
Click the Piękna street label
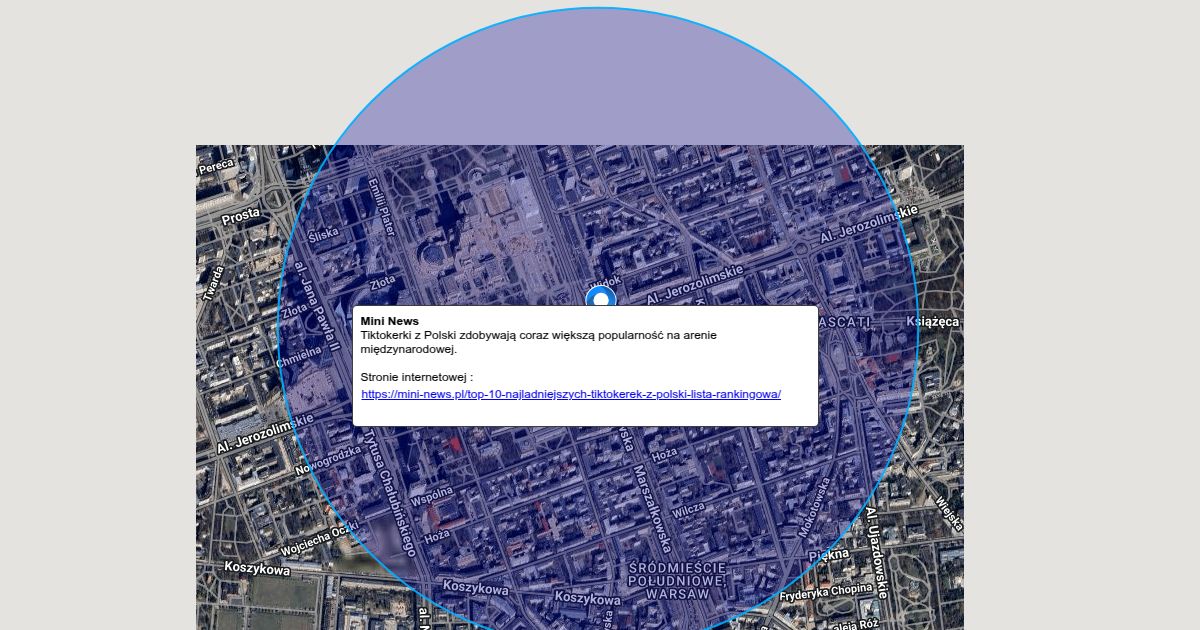click(829, 554)
